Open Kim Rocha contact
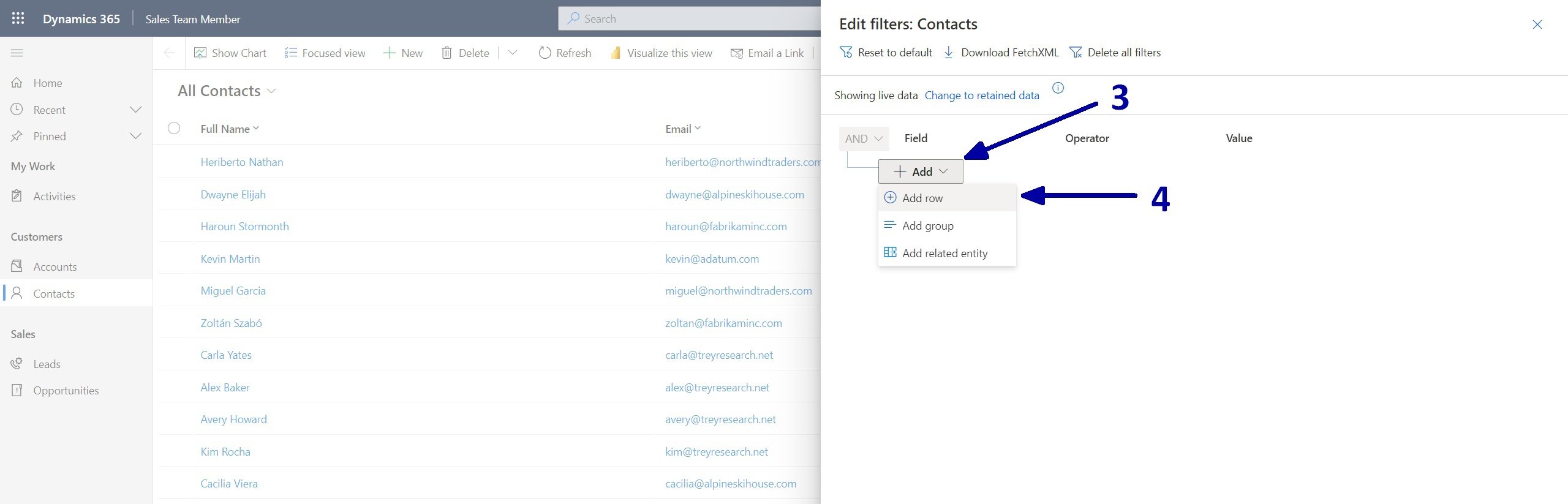 coord(225,451)
